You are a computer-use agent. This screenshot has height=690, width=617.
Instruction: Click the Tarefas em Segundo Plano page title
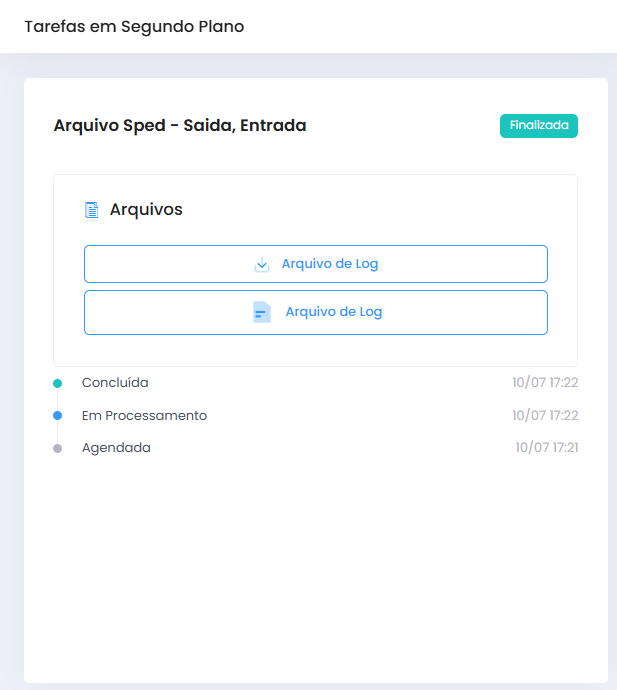(x=134, y=27)
